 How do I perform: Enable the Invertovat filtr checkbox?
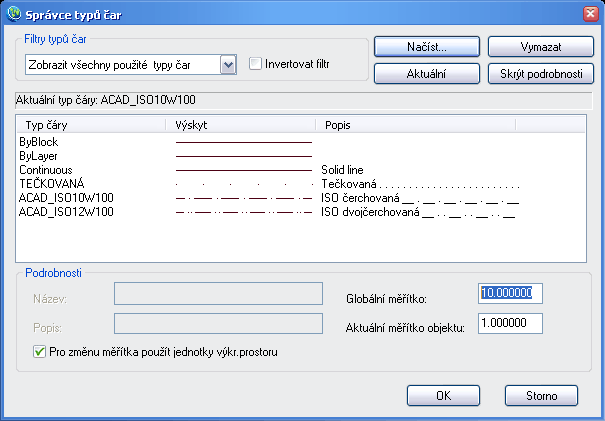pos(256,64)
